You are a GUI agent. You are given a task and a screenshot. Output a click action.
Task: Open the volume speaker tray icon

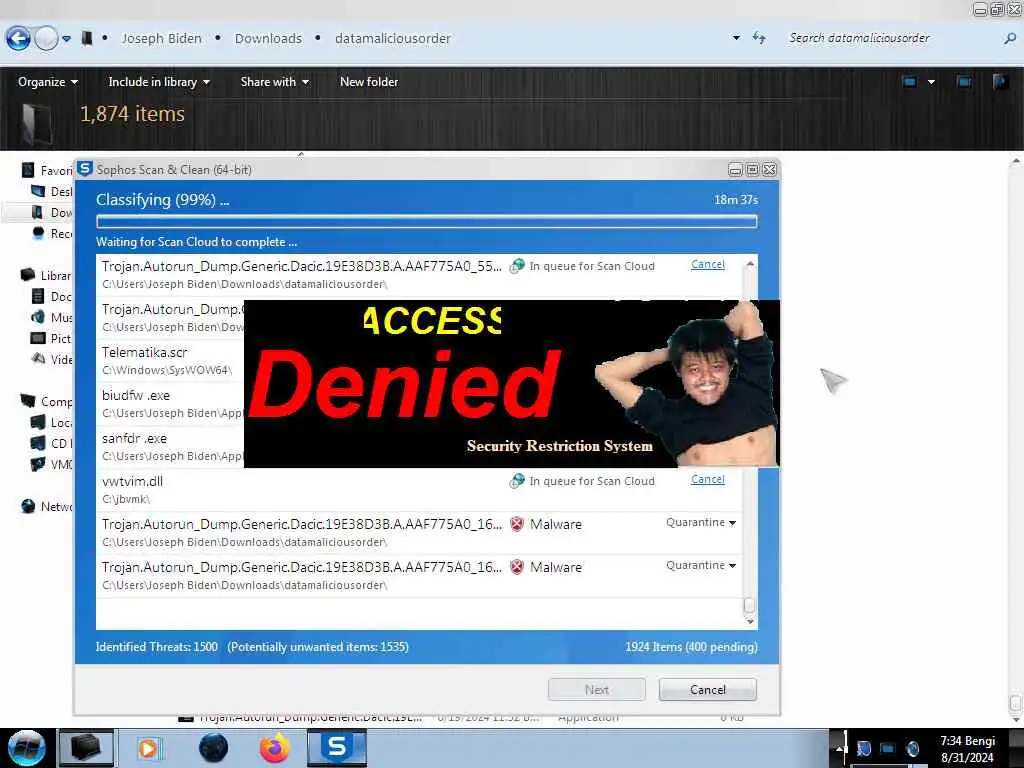tap(913, 748)
